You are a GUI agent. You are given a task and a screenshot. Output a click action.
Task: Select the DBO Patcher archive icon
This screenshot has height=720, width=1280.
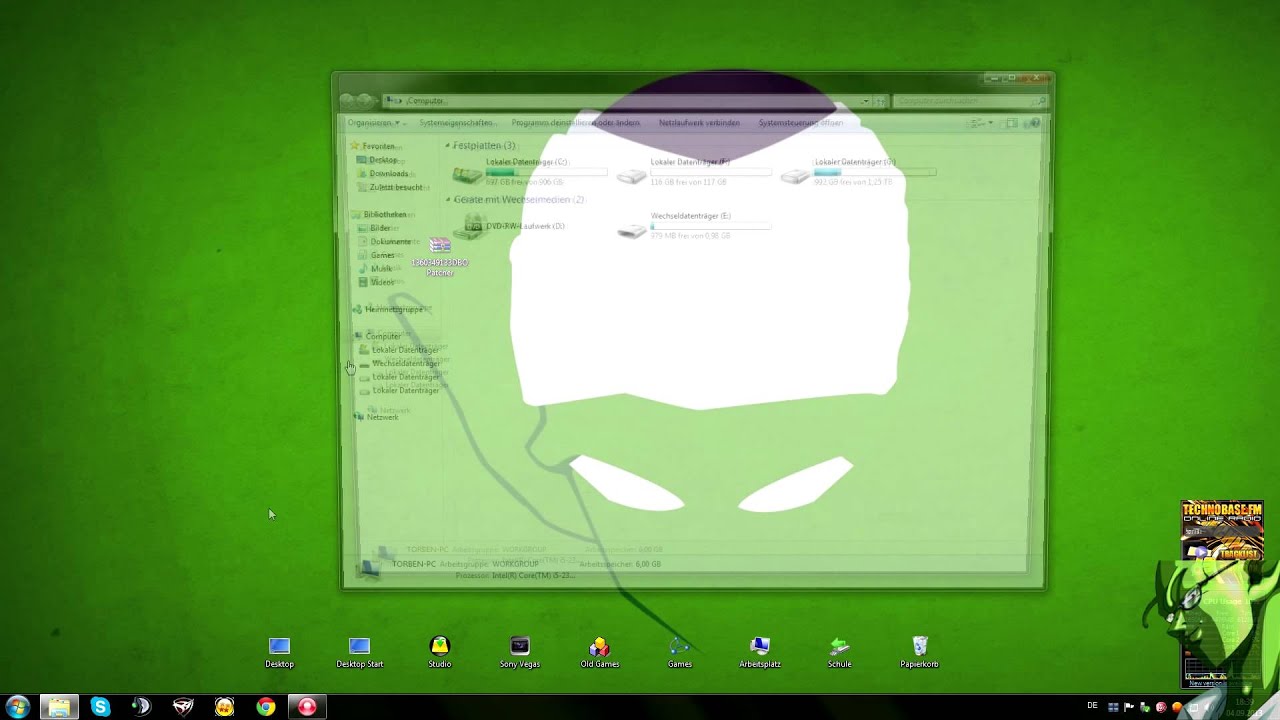tap(440, 257)
